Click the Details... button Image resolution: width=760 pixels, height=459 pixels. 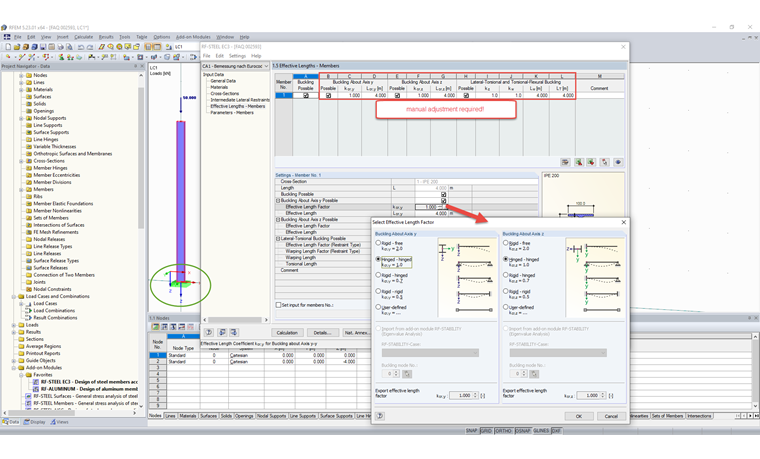(x=322, y=332)
